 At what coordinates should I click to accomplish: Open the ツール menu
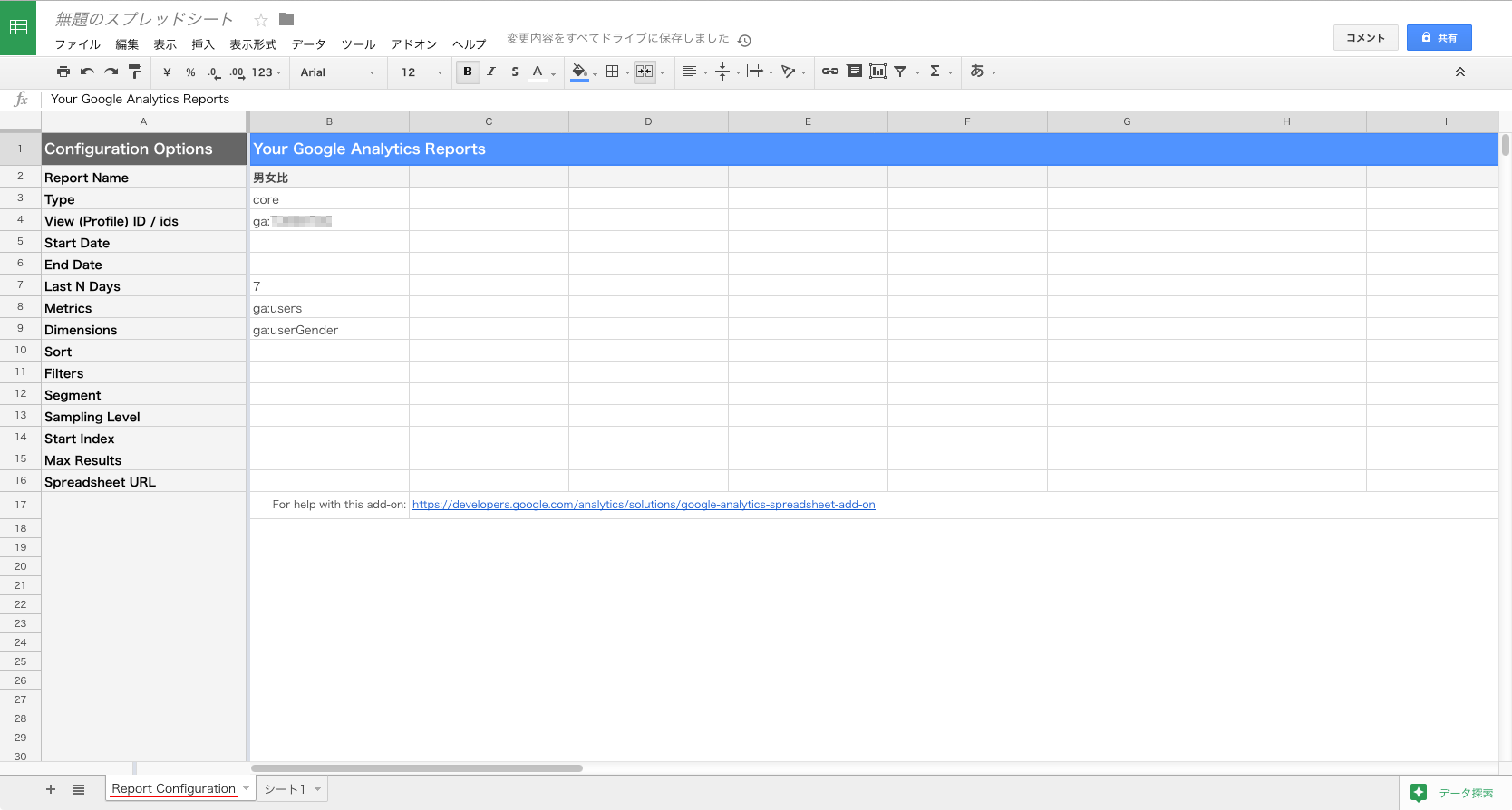[x=358, y=44]
